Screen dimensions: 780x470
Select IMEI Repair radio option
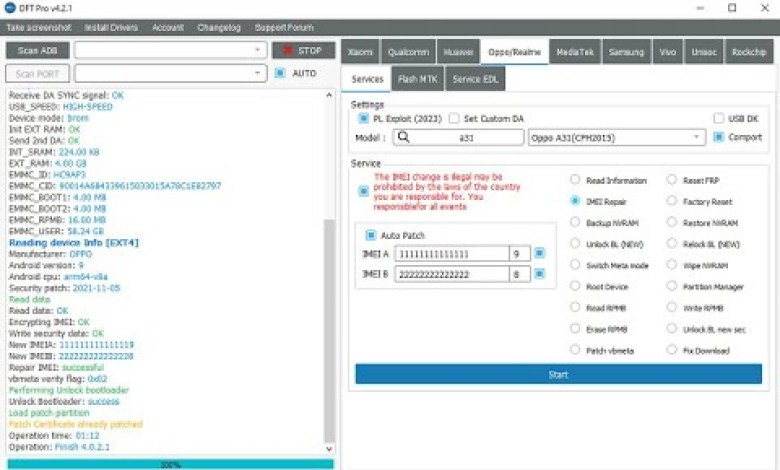[575, 201]
